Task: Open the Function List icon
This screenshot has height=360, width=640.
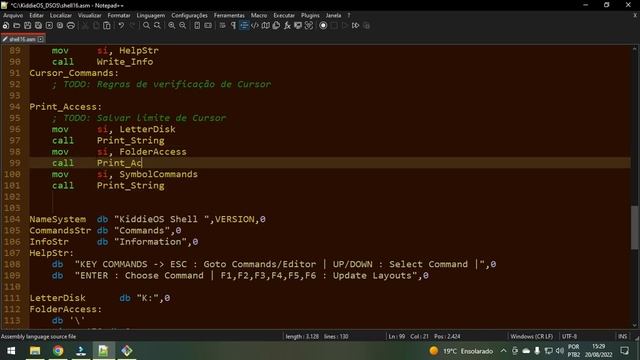Action: coord(287,25)
